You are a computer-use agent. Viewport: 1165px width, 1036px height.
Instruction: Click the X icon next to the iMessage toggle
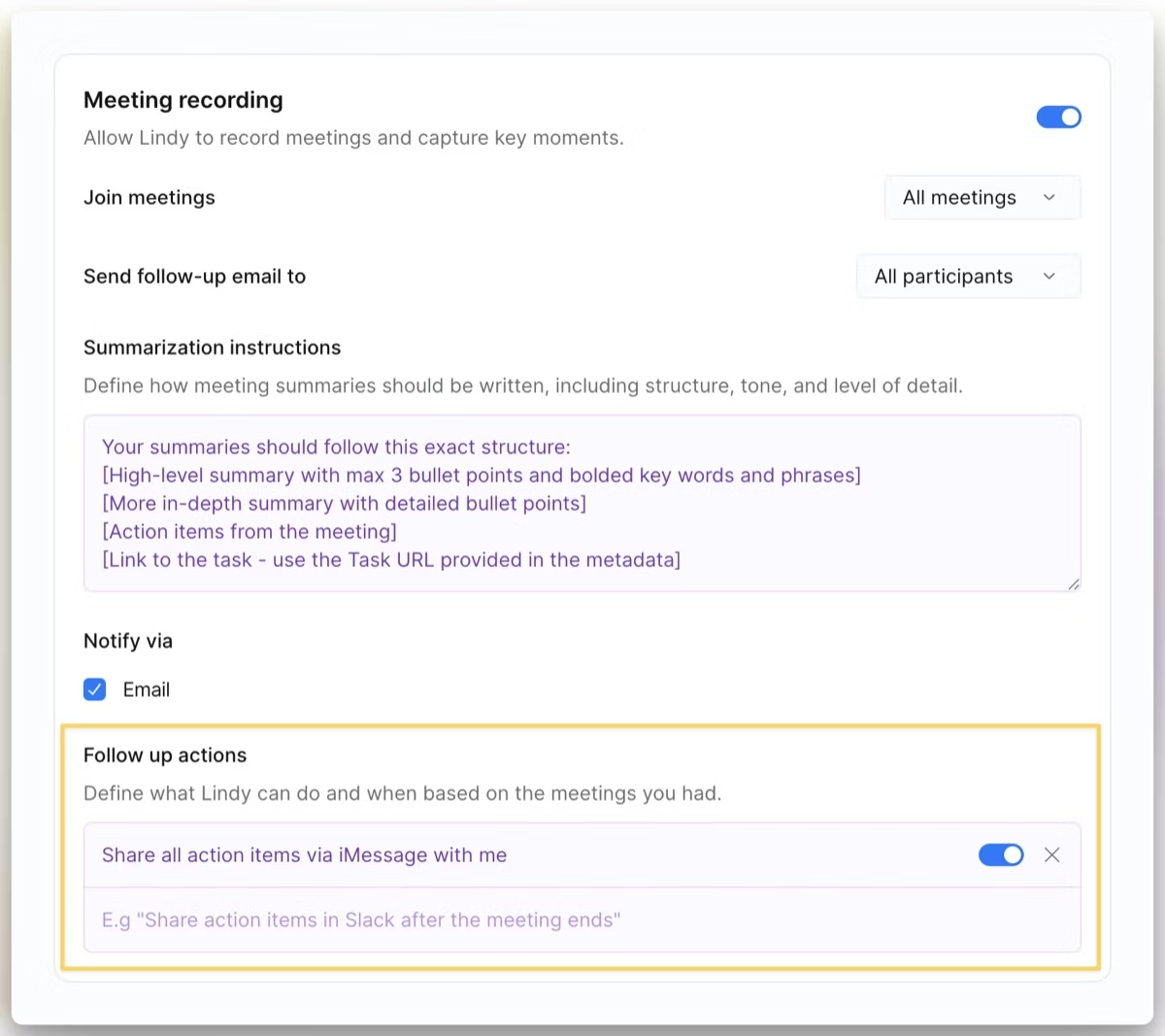(1052, 855)
